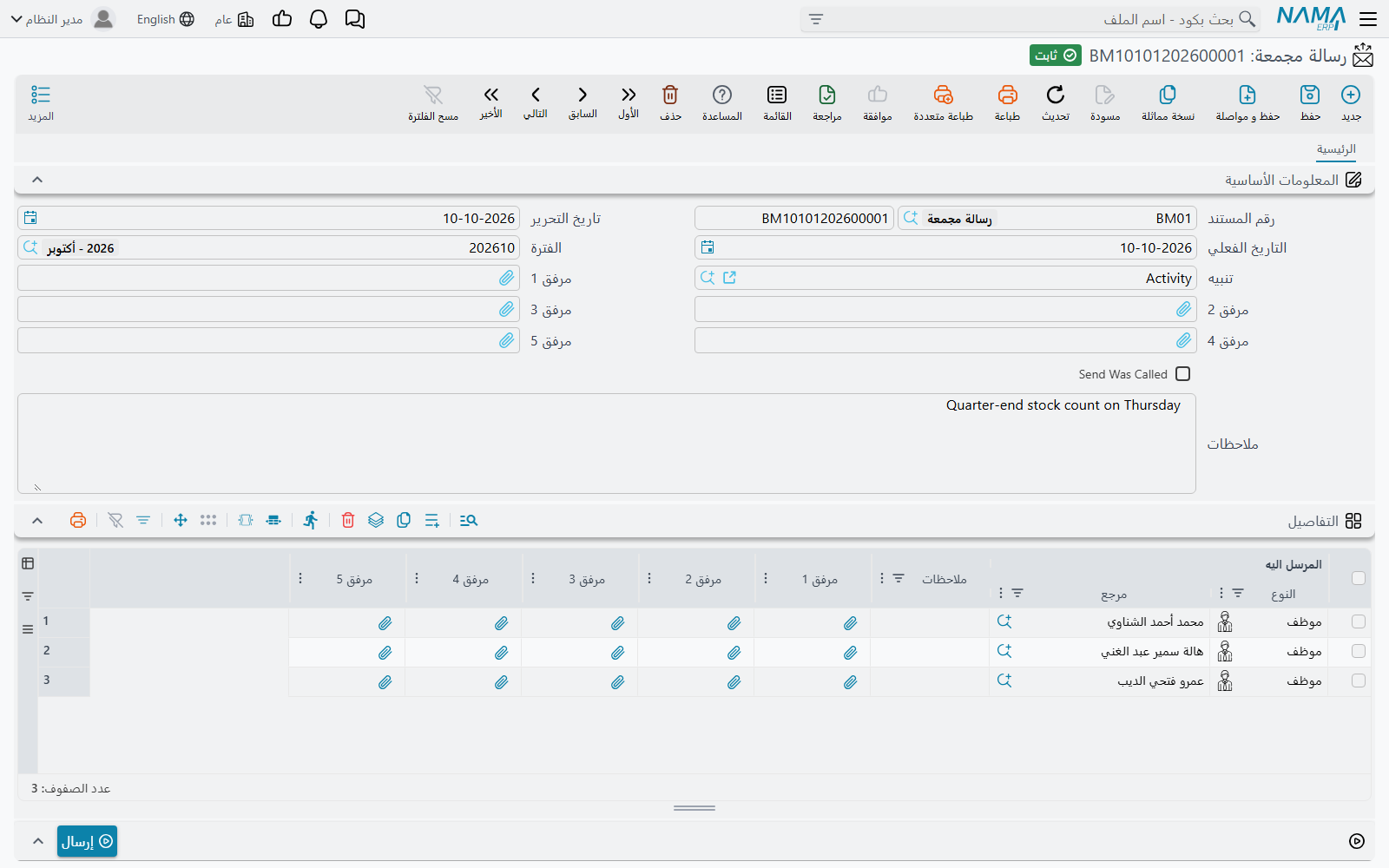Image resolution: width=1389 pixels, height=868 pixels.
Task: Click the Delete (حذف) trash icon in top toolbar
Action: click(670, 95)
